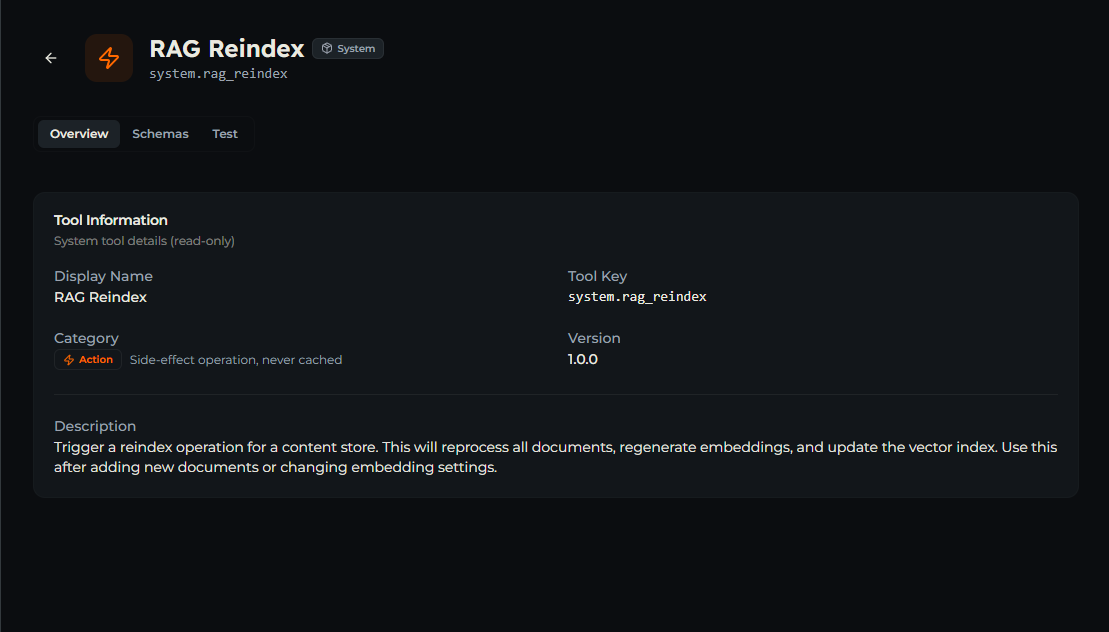Click the orange lightning bolt tool icon
The width and height of the screenshot is (1109, 632).
tap(109, 58)
